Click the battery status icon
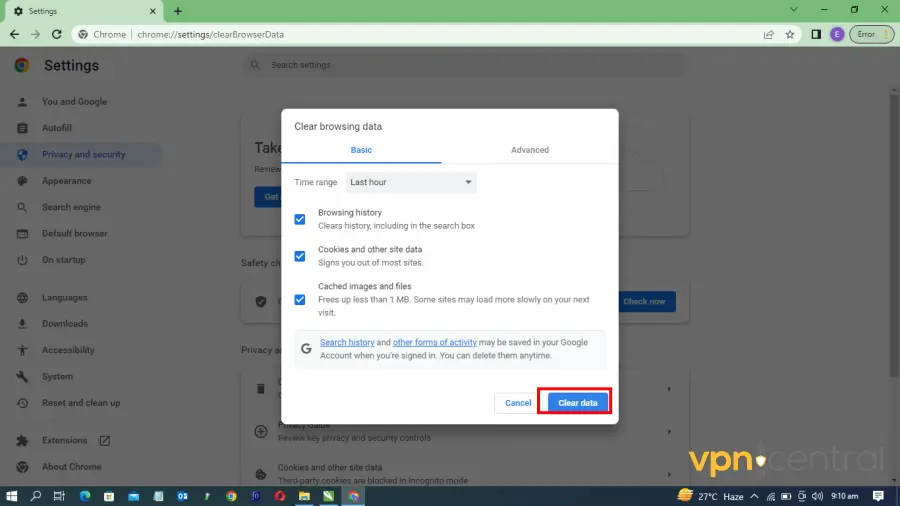Viewport: 900px width, 506px height. pyautogui.click(x=786, y=496)
